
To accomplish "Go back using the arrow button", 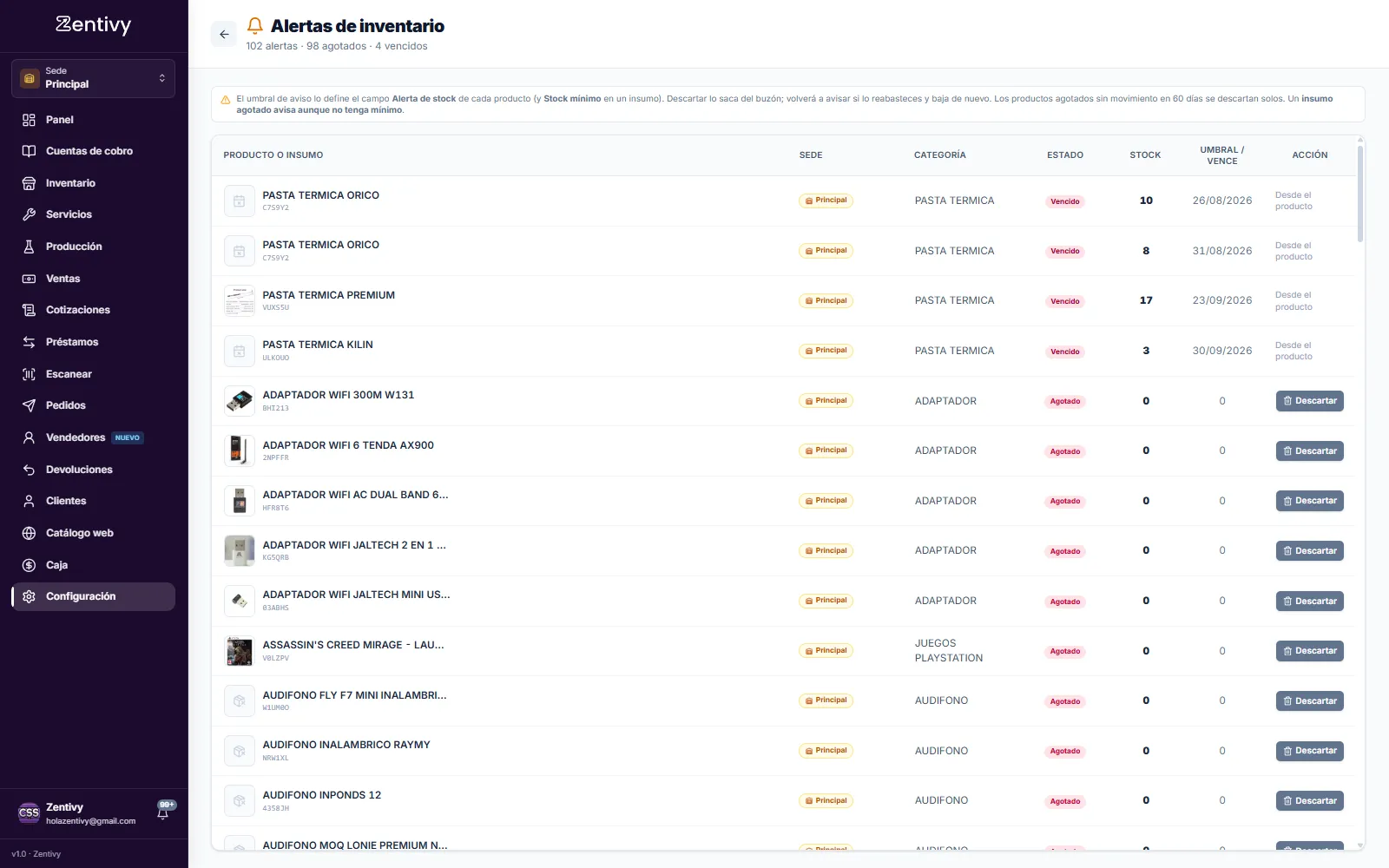I will point(224,35).
